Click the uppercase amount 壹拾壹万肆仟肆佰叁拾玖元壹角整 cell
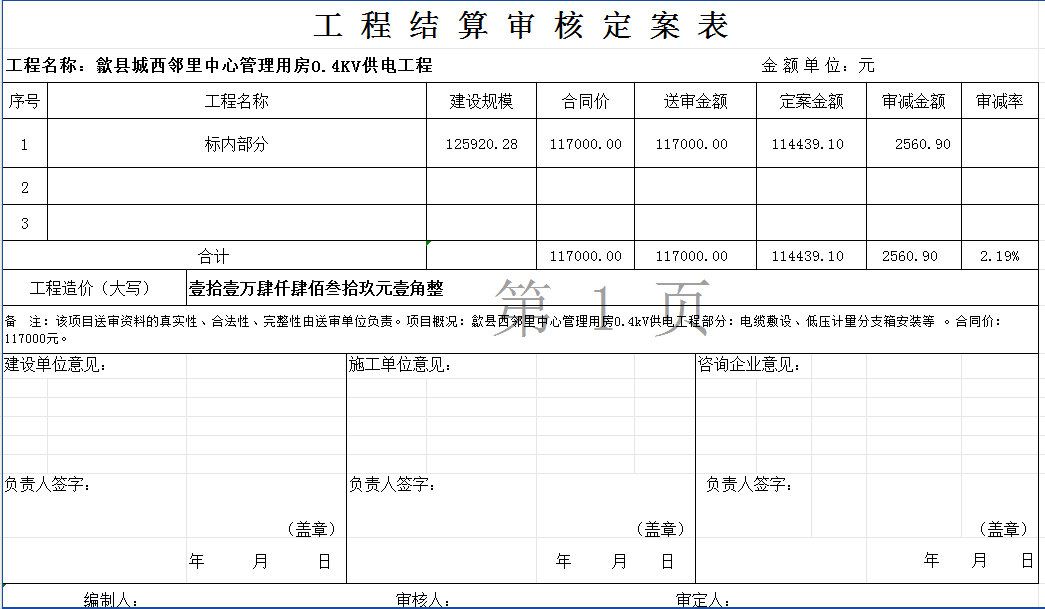The height and width of the screenshot is (609, 1045). pos(316,289)
